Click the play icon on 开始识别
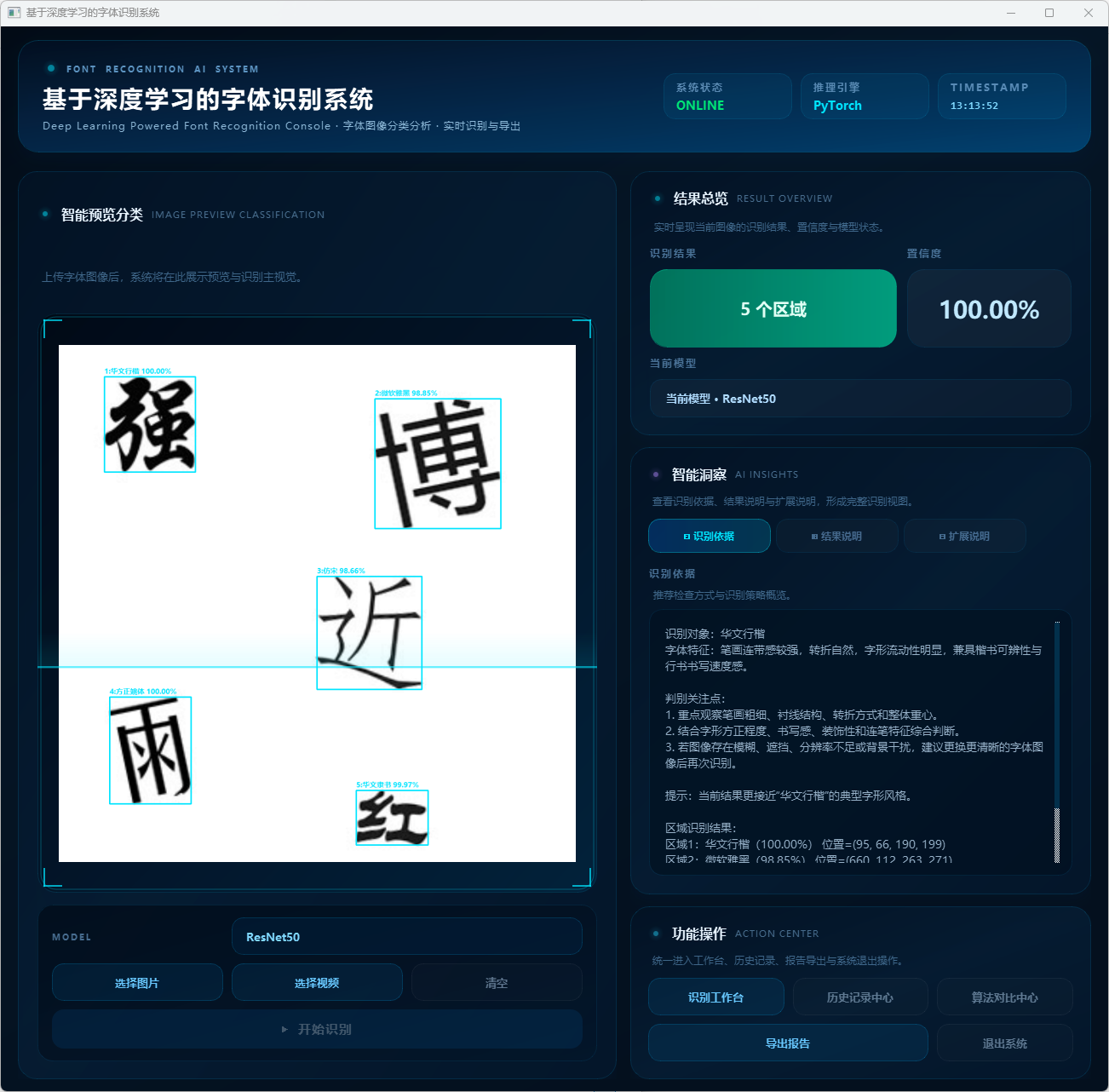Screen dimensions: 1109x1092 point(284,1030)
